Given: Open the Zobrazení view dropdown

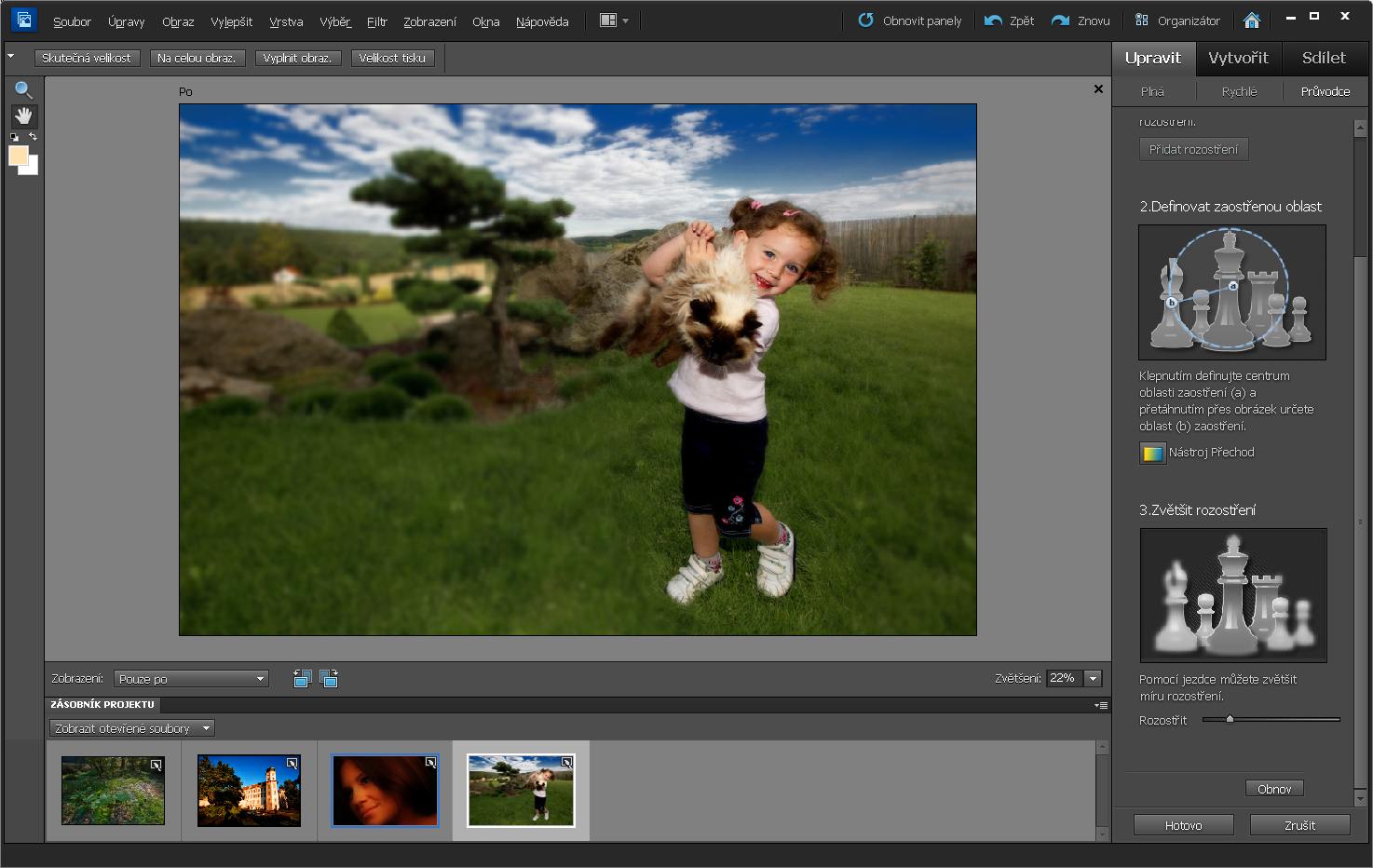Looking at the screenshot, I should (191, 679).
